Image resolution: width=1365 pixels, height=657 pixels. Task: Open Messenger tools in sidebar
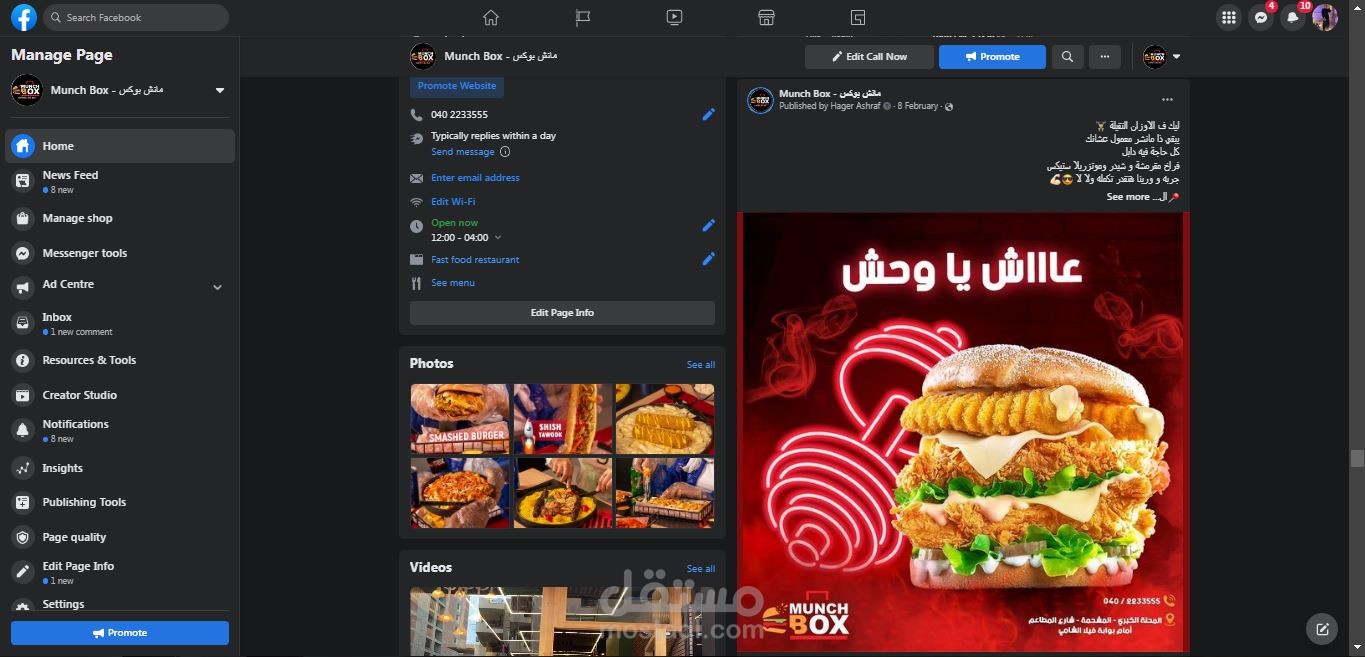tap(120, 253)
